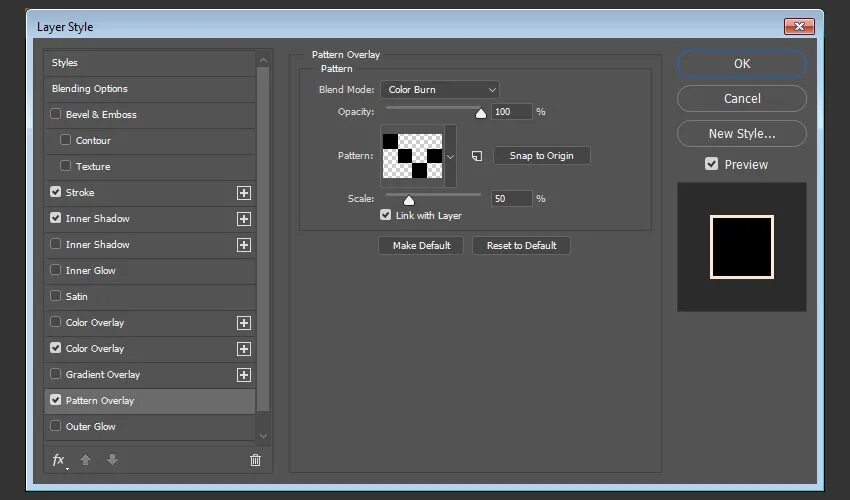Uncheck the Stroke effect checkbox
Screen dimensions: 850x500
coord(55,192)
